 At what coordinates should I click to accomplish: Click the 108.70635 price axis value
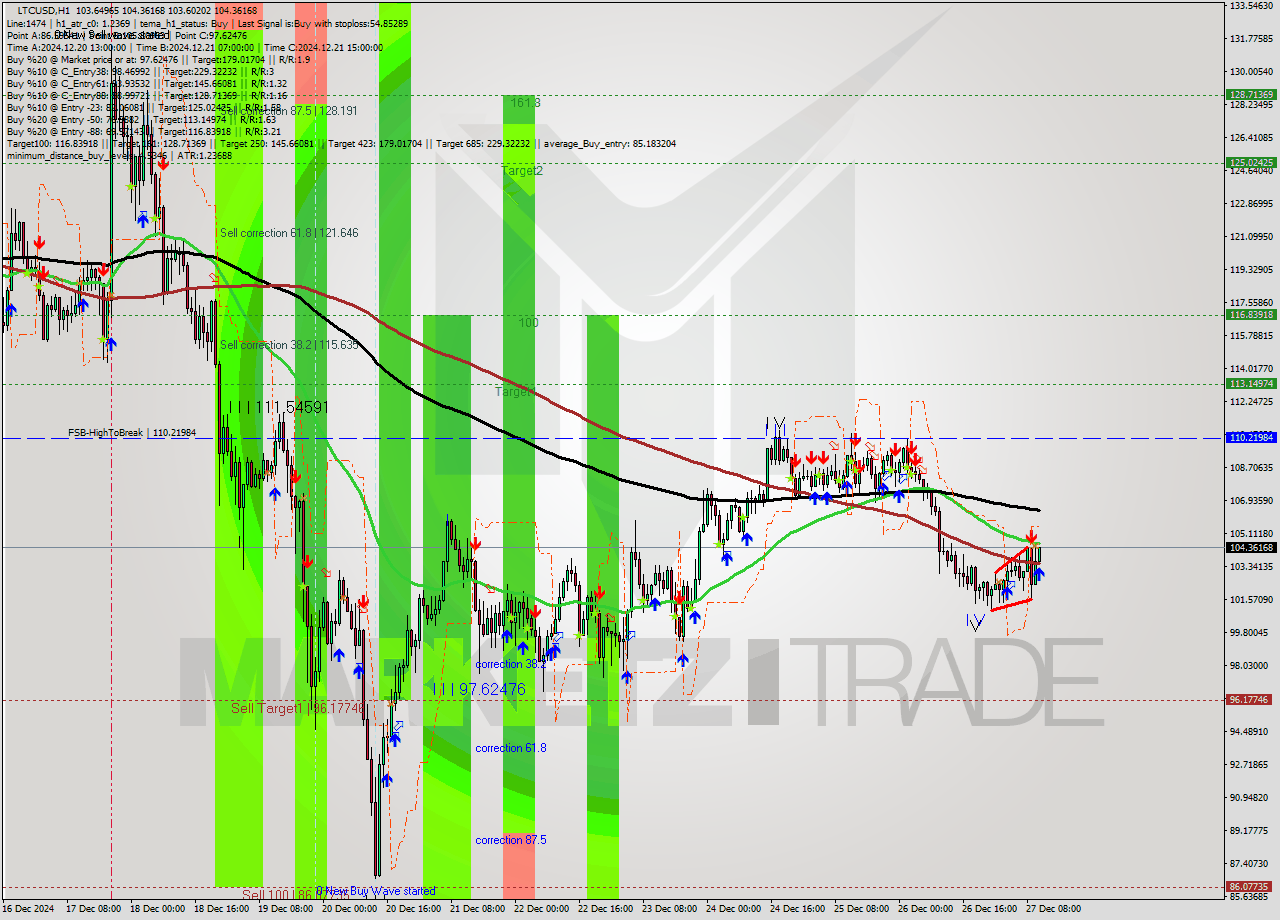tap(1251, 468)
